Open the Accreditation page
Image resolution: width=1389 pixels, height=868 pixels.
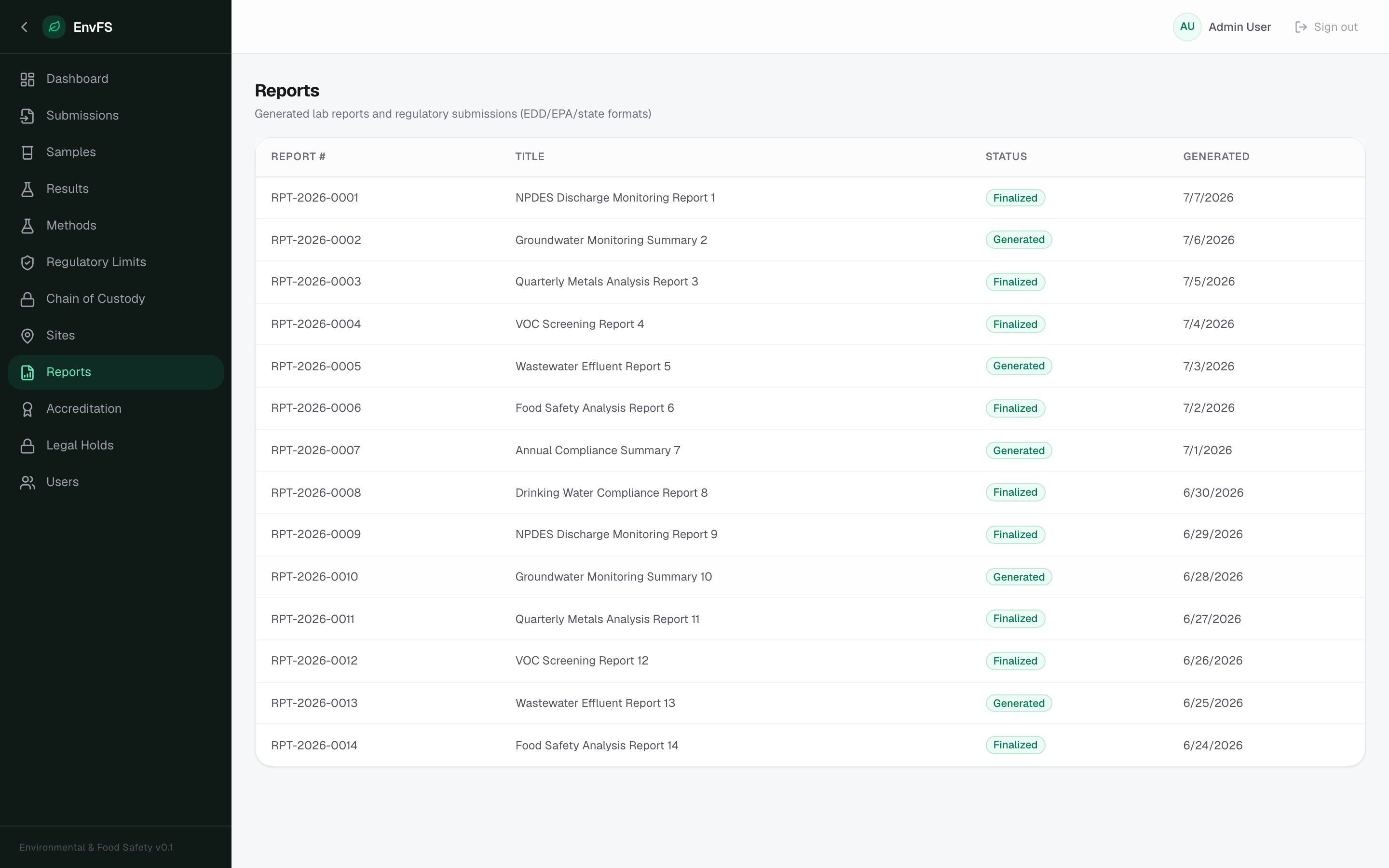[x=115, y=409]
